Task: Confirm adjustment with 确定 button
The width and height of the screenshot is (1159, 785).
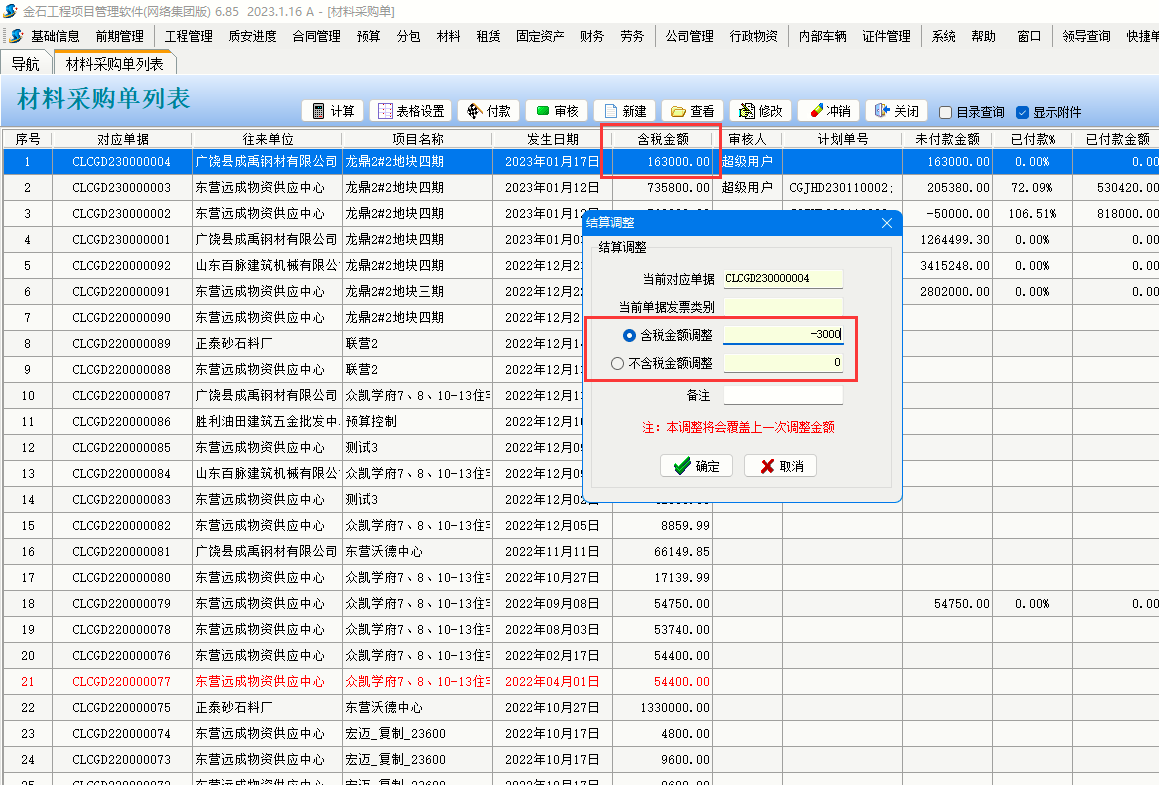Action: pyautogui.click(x=696, y=466)
